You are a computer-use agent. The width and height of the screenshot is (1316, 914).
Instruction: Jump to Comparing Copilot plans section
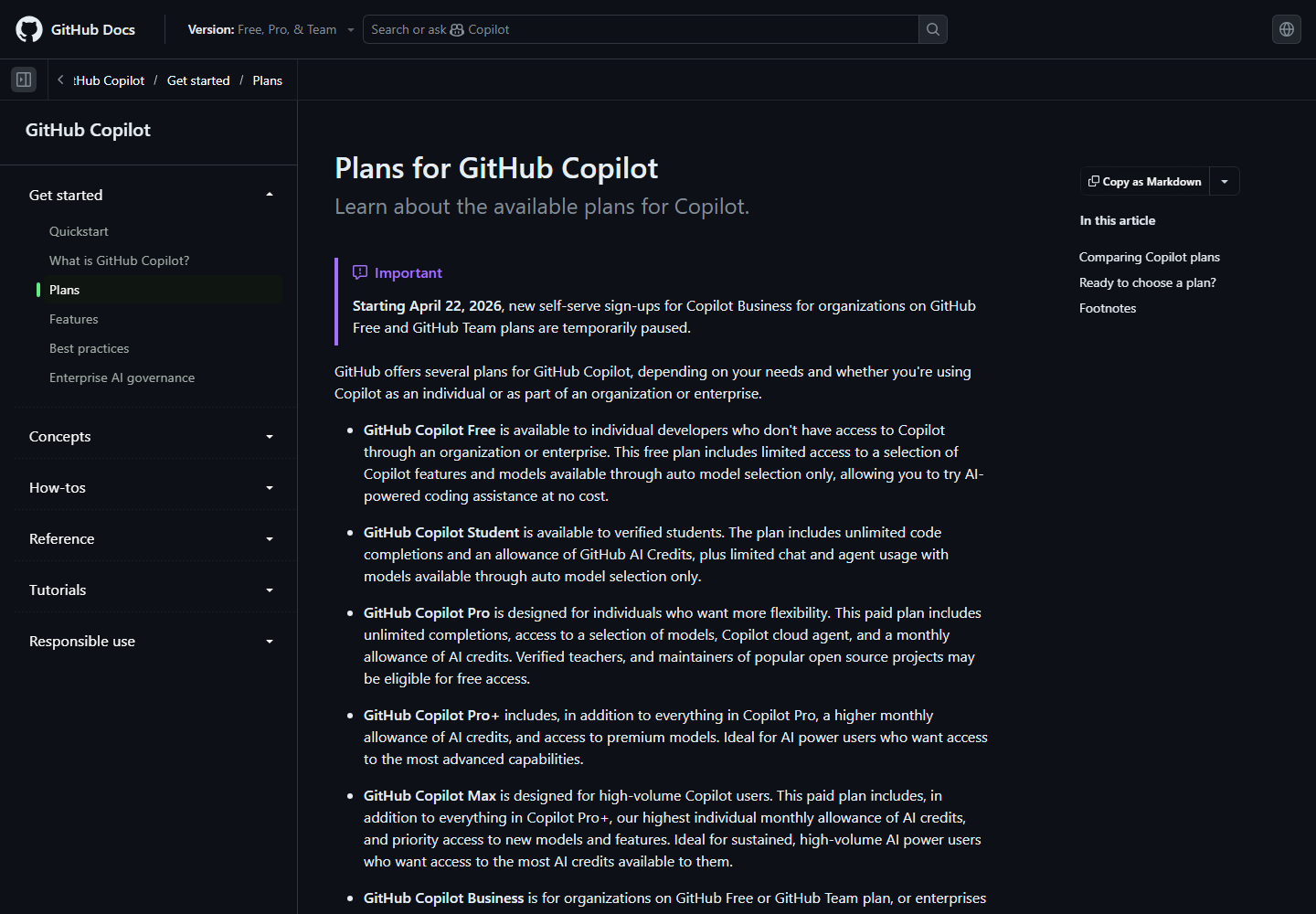tap(1150, 257)
